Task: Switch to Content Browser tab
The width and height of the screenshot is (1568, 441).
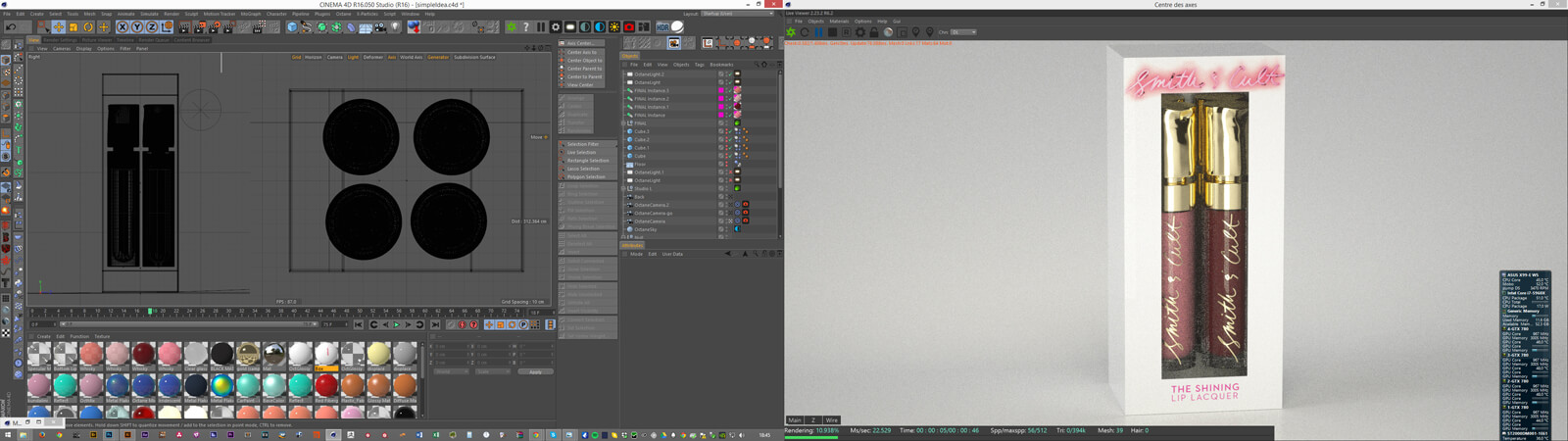Action: (192, 40)
